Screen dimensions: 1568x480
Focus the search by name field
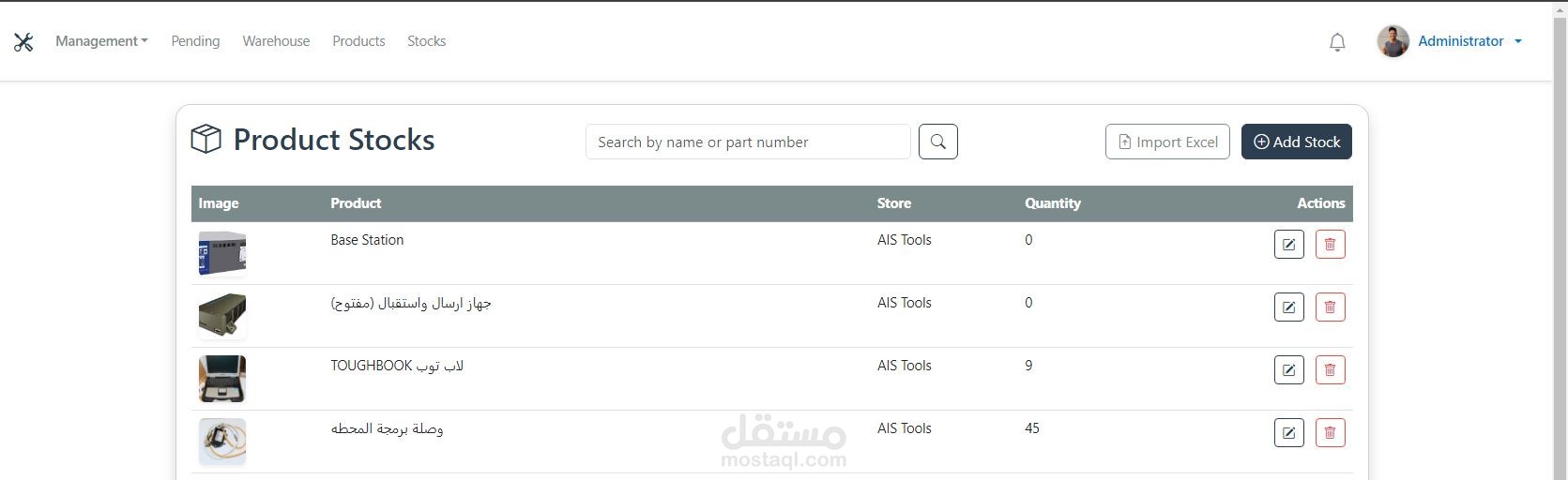pos(748,142)
